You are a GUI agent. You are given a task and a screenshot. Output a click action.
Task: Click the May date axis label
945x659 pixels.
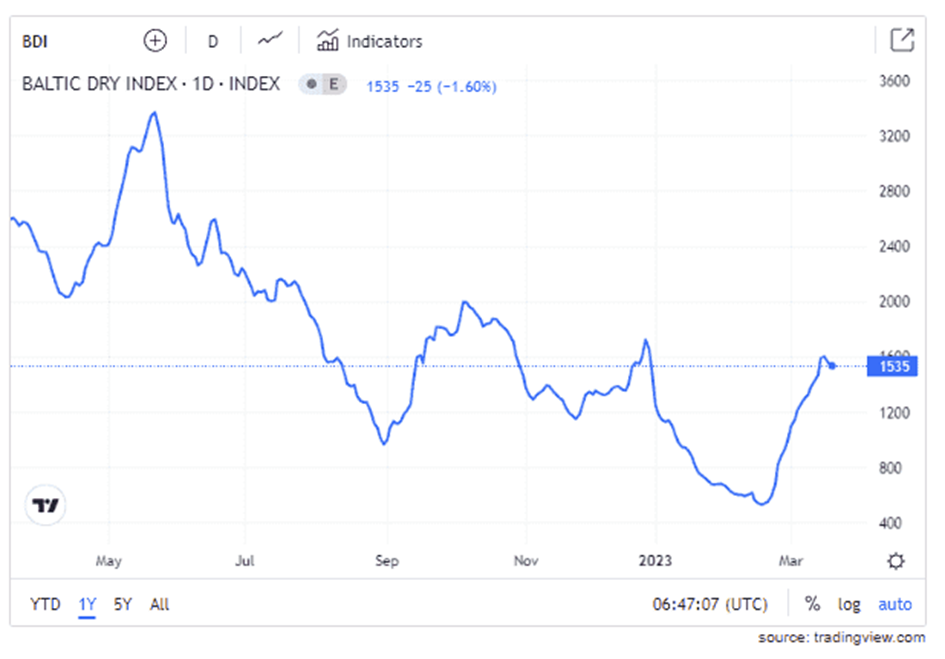coord(108,561)
